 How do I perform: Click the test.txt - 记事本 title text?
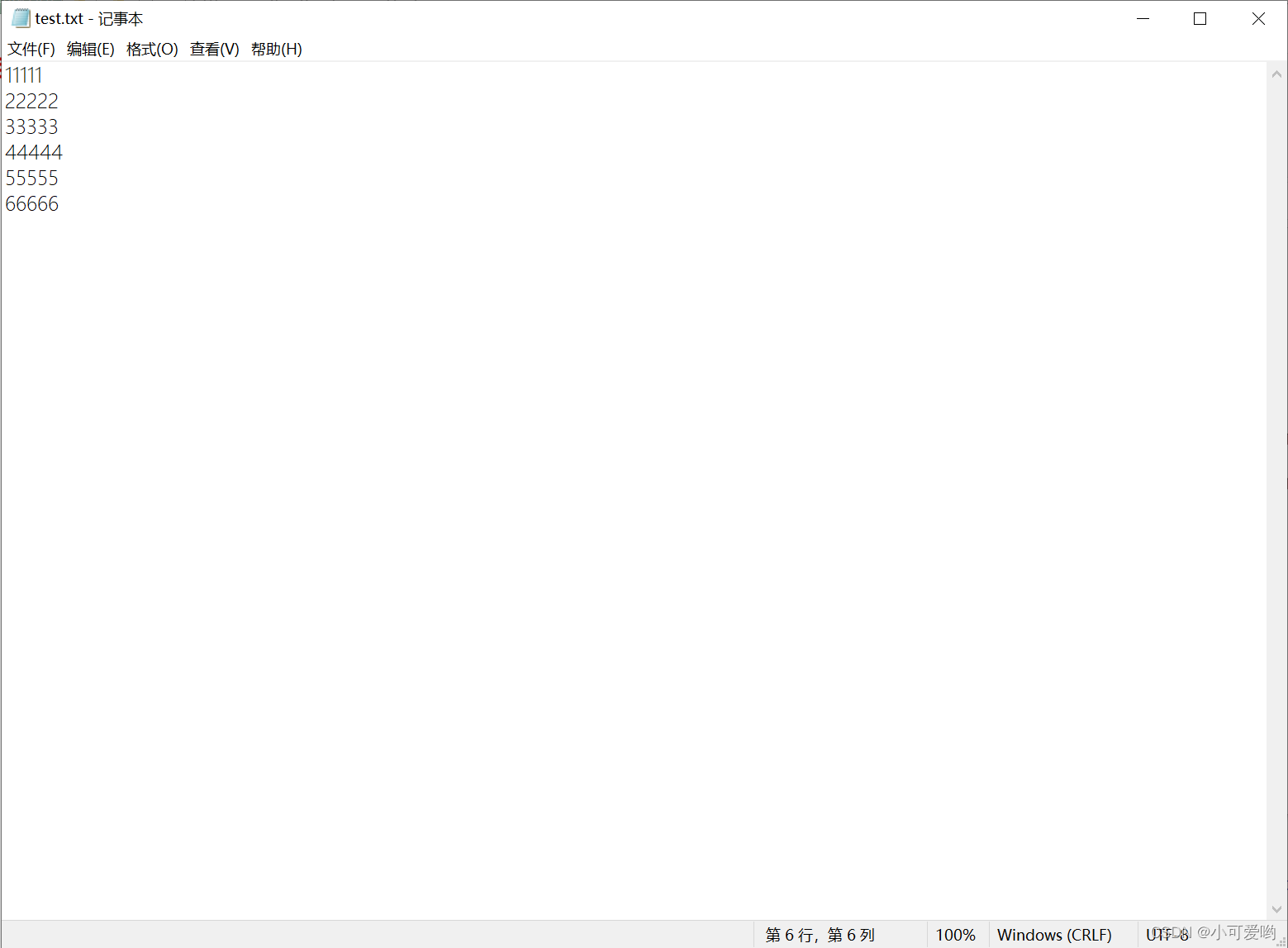point(89,18)
